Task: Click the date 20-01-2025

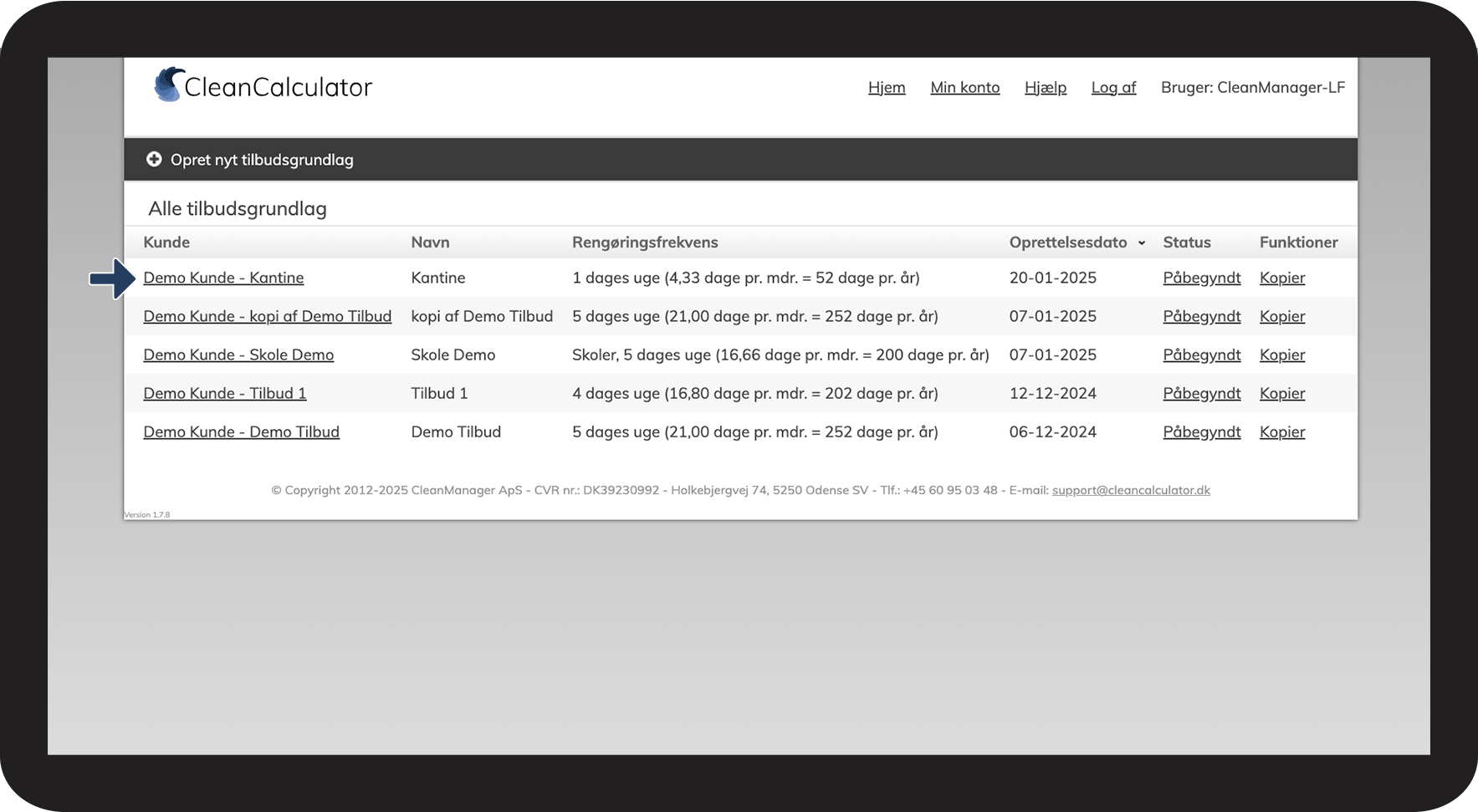Action: (1053, 278)
